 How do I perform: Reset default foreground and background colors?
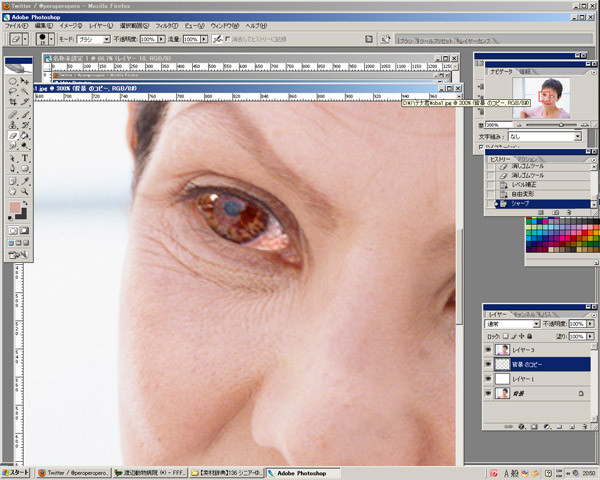pos(10,218)
